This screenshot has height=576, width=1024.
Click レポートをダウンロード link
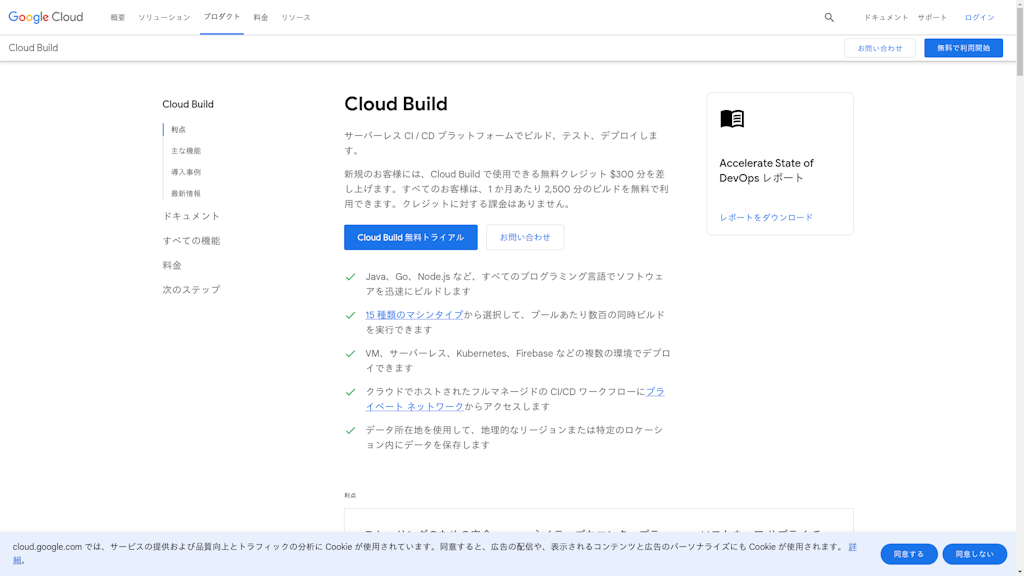pos(766,217)
